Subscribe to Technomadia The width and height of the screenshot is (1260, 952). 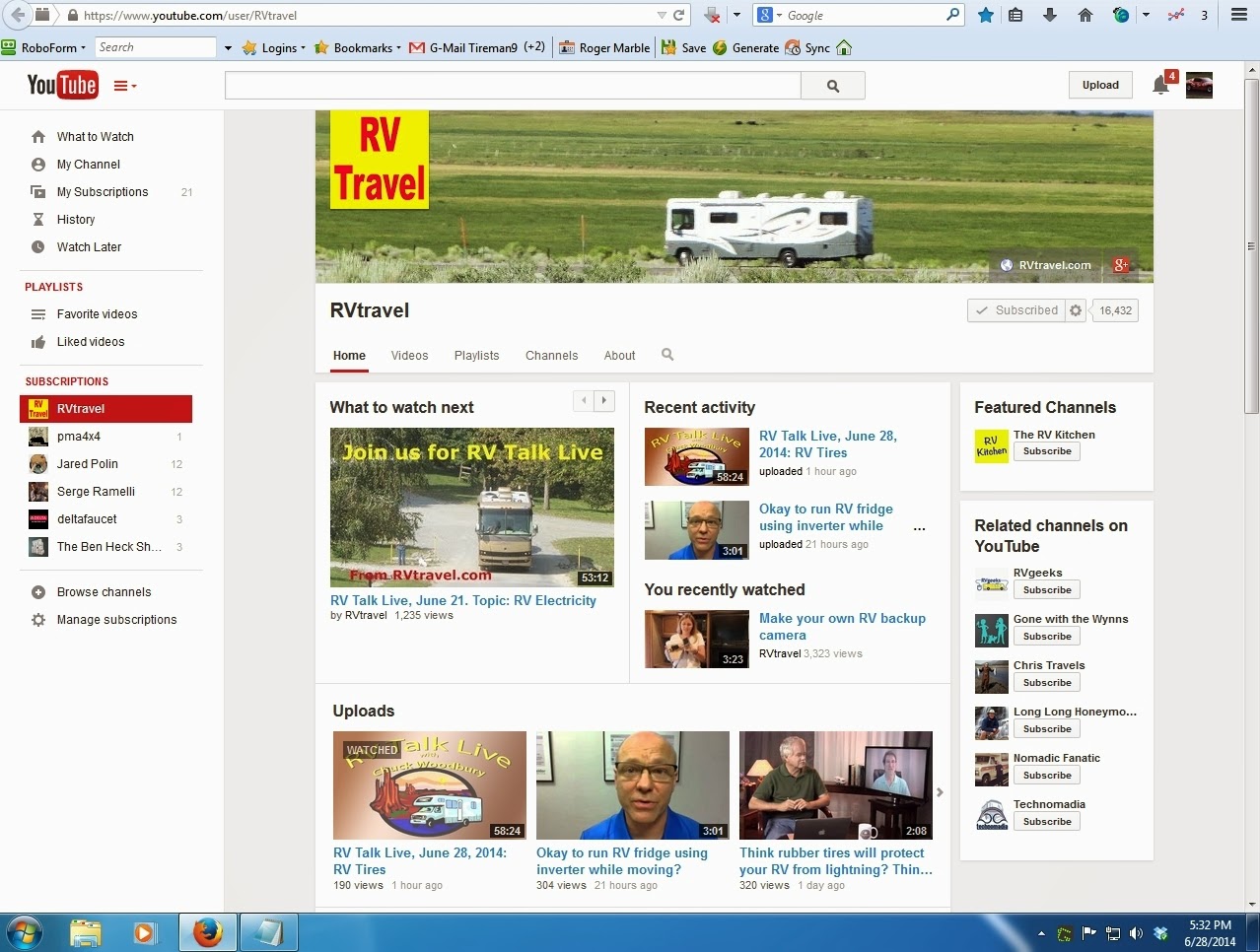(1047, 822)
